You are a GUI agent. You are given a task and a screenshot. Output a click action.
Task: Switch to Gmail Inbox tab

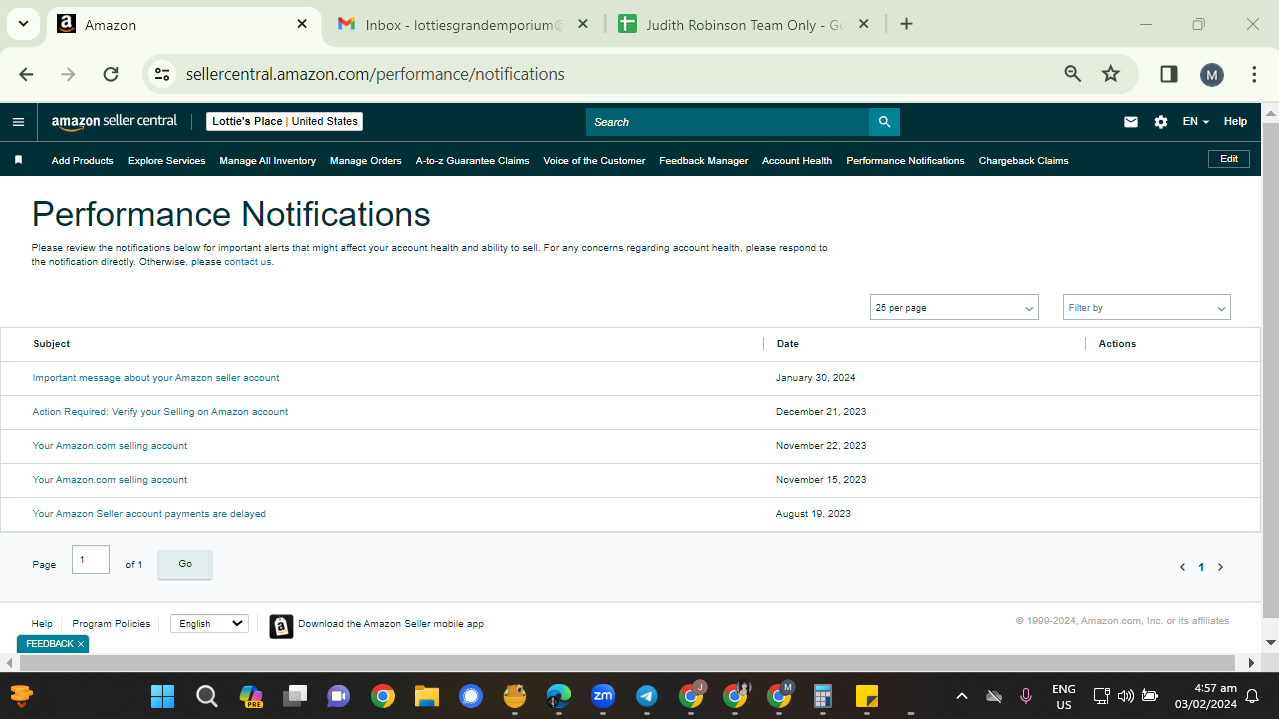[463, 24]
